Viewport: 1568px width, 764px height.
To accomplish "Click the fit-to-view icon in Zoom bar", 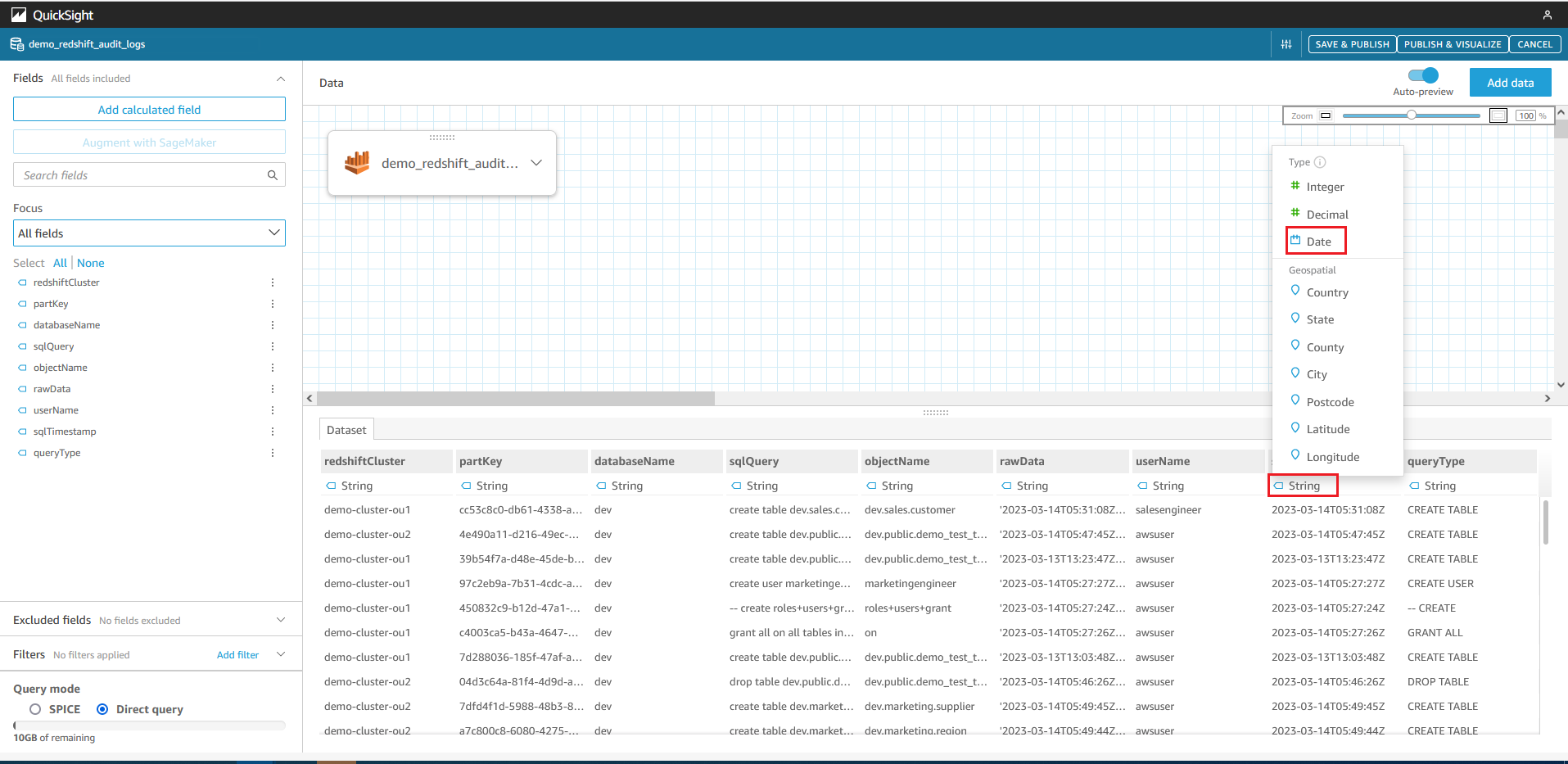I will pos(1498,115).
